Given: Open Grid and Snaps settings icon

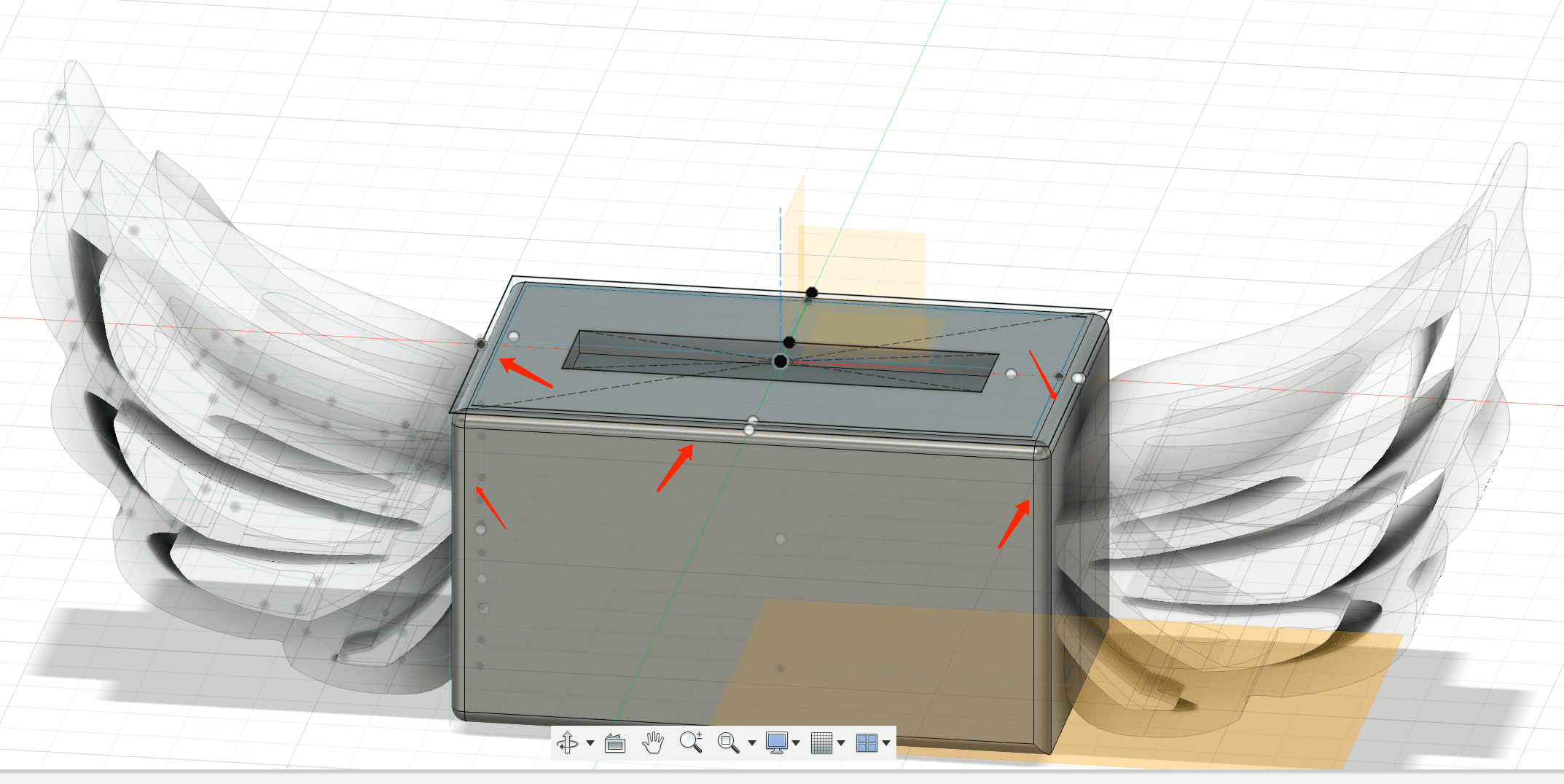Looking at the screenshot, I should coord(821,742).
